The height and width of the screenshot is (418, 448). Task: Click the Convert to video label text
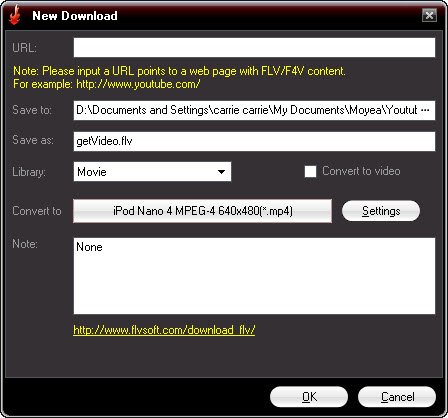point(361,171)
